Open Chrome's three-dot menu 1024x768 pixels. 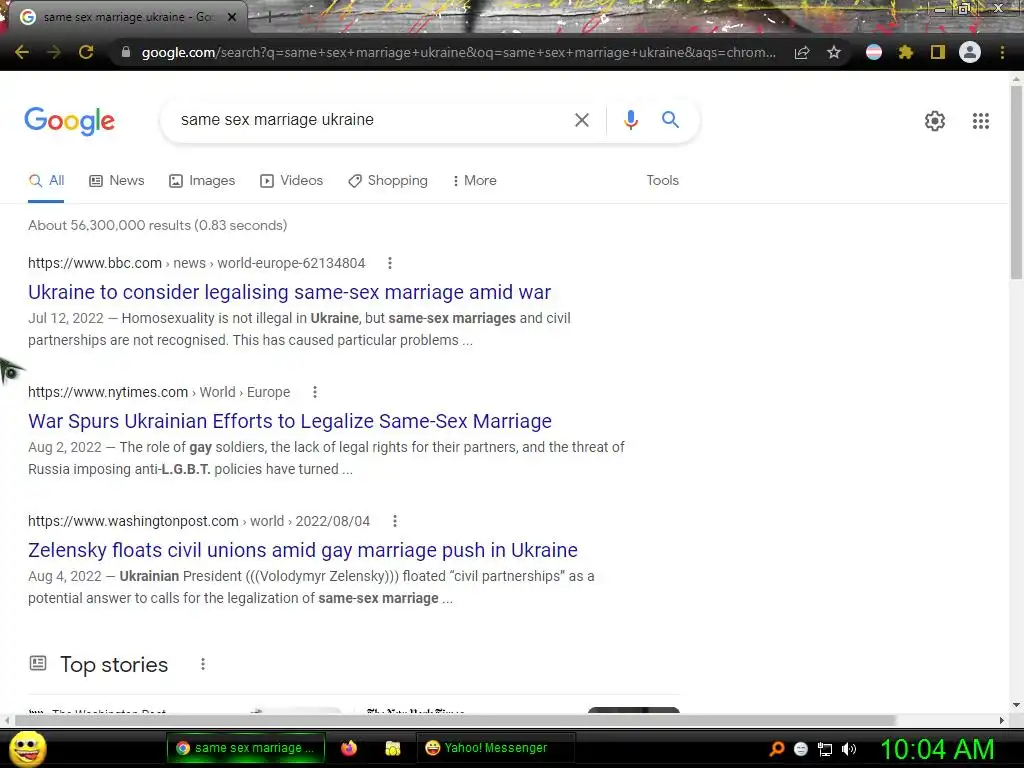1002,52
